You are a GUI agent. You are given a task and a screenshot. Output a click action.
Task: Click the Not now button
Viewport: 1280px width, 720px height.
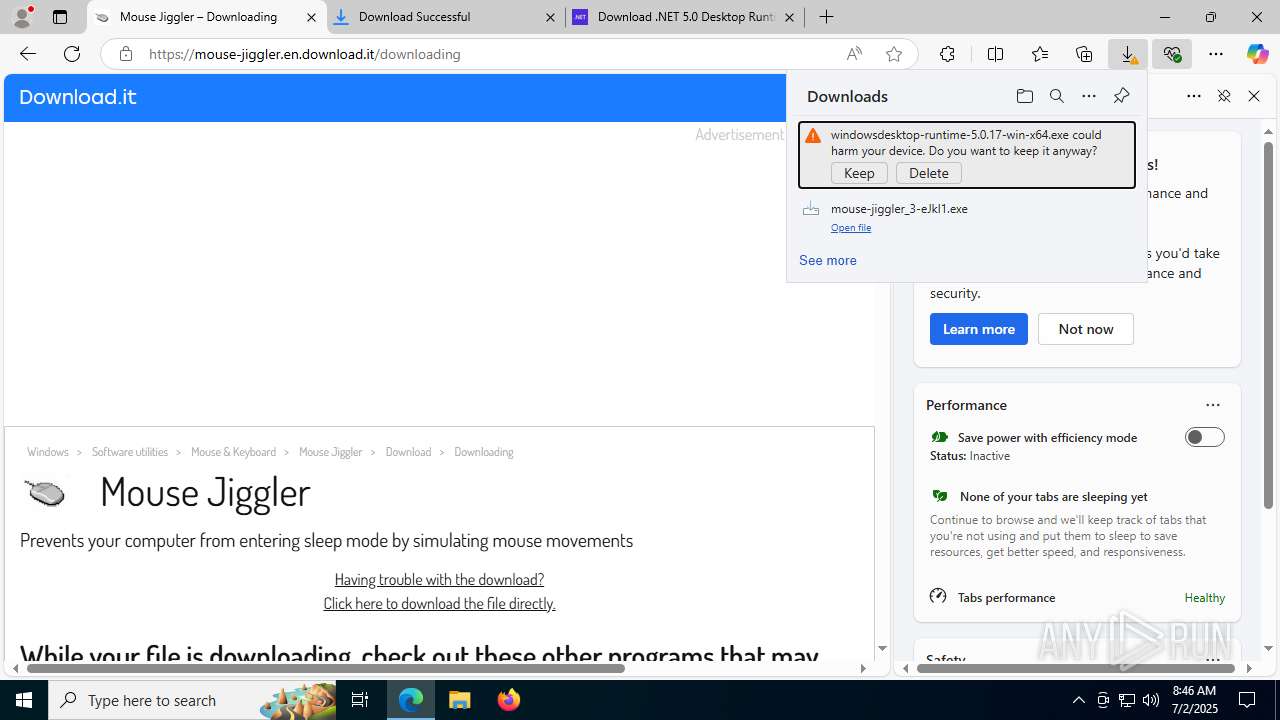(x=1086, y=329)
